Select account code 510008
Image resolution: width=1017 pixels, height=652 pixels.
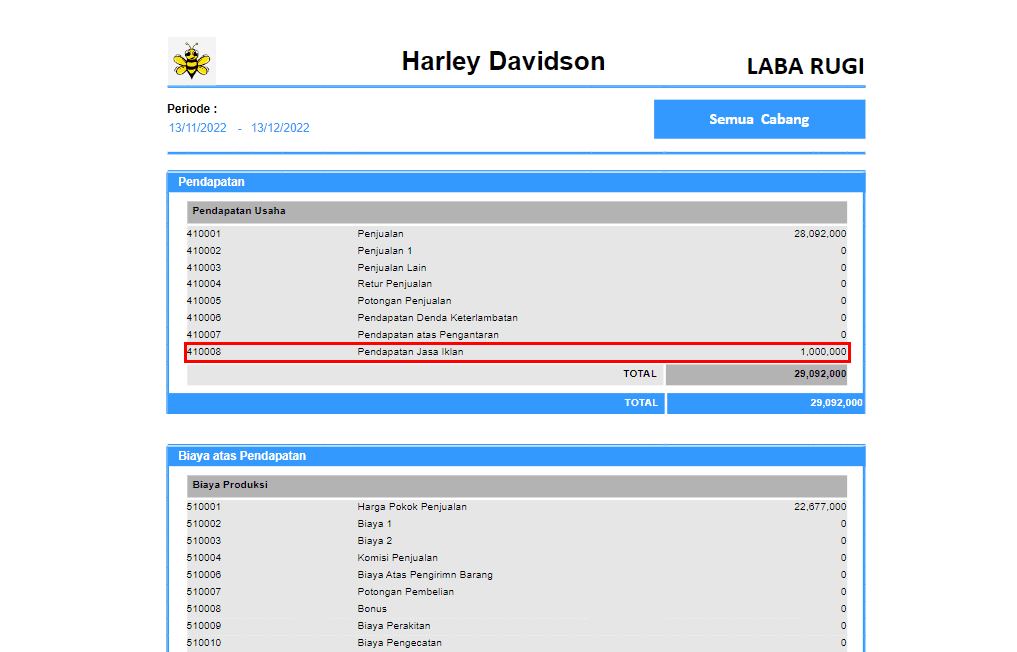[204, 609]
